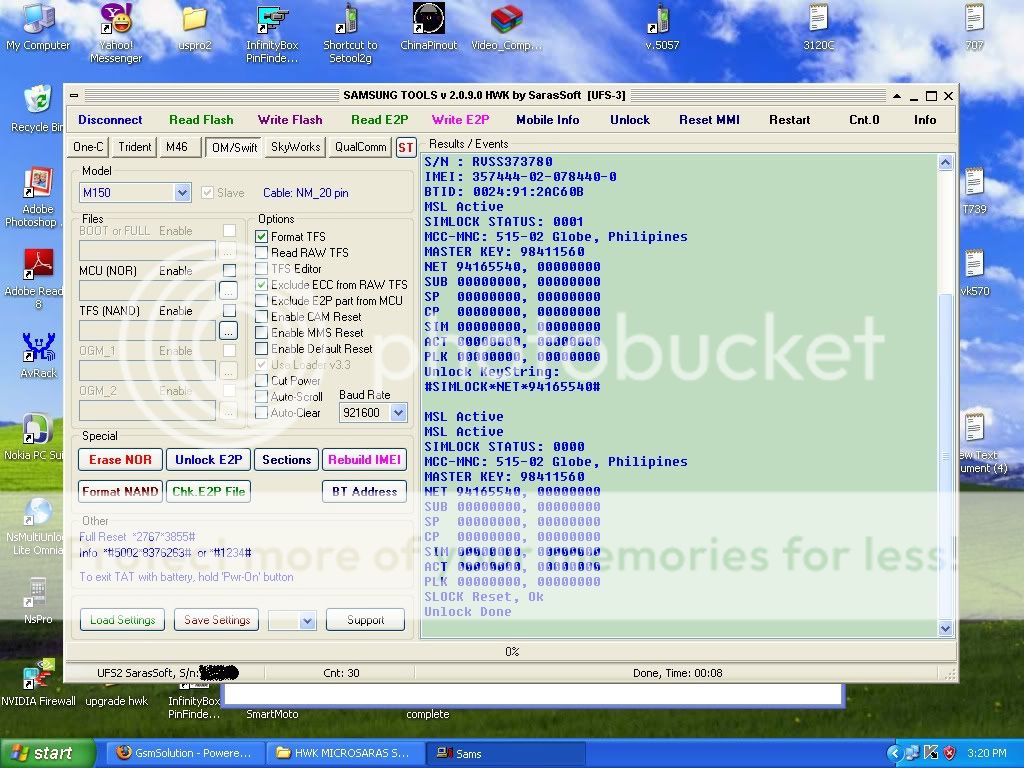The height and width of the screenshot is (768, 1024).
Task: Open system menu icon of Samsung Tools
Action: (x=74, y=95)
